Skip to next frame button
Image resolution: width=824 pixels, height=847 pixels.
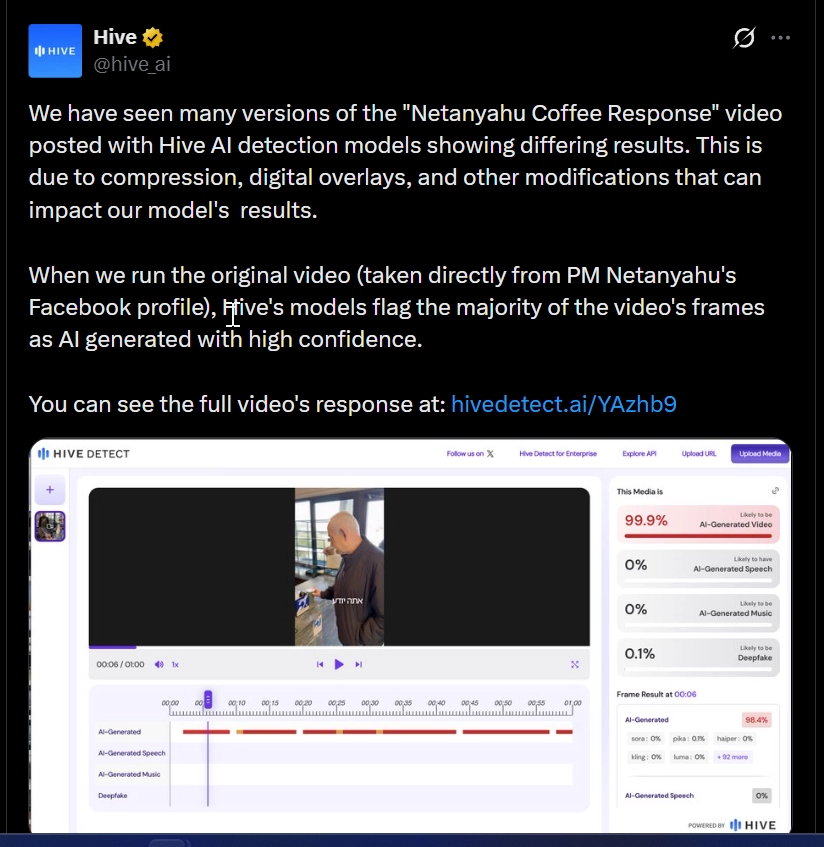coord(358,664)
